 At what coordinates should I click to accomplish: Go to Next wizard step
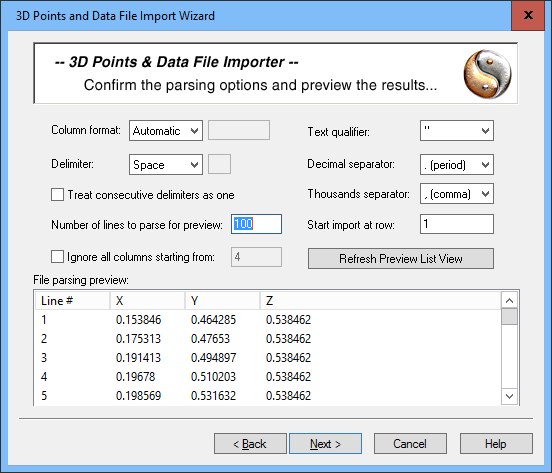[325, 444]
